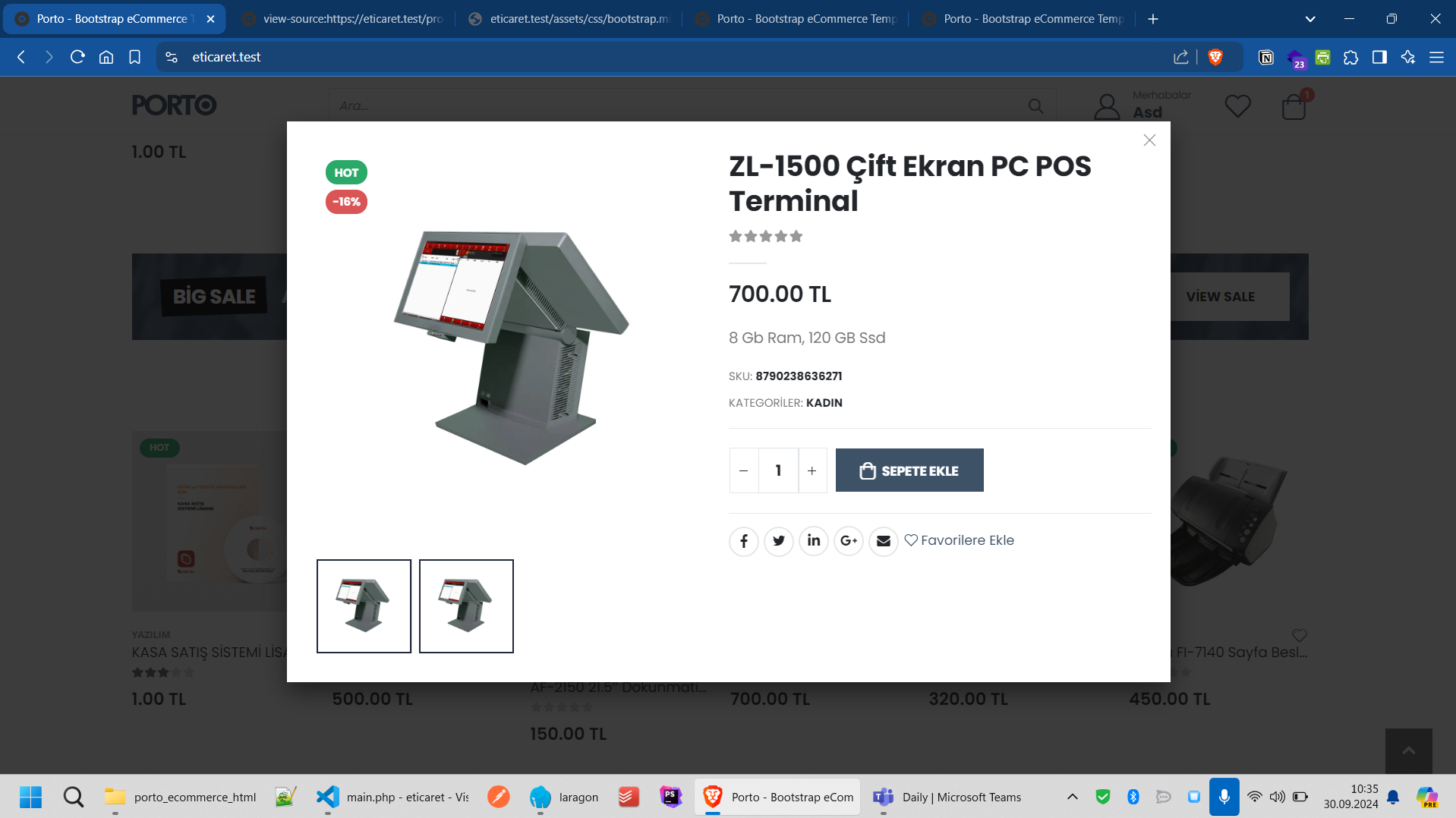Viewport: 1456px width, 818px height.
Task: Click PORTO logo
Action: click(174, 105)
